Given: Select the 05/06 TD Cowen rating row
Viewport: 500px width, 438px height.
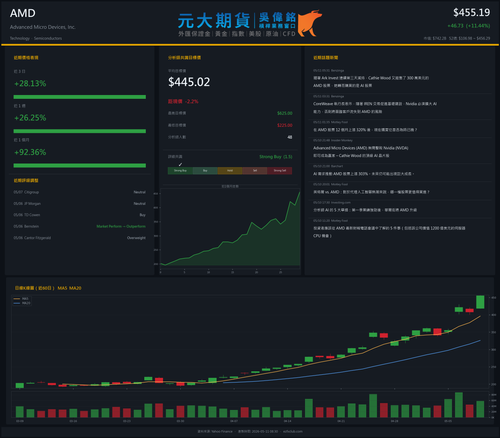Looking at the screenshot, I should (80, 215).
